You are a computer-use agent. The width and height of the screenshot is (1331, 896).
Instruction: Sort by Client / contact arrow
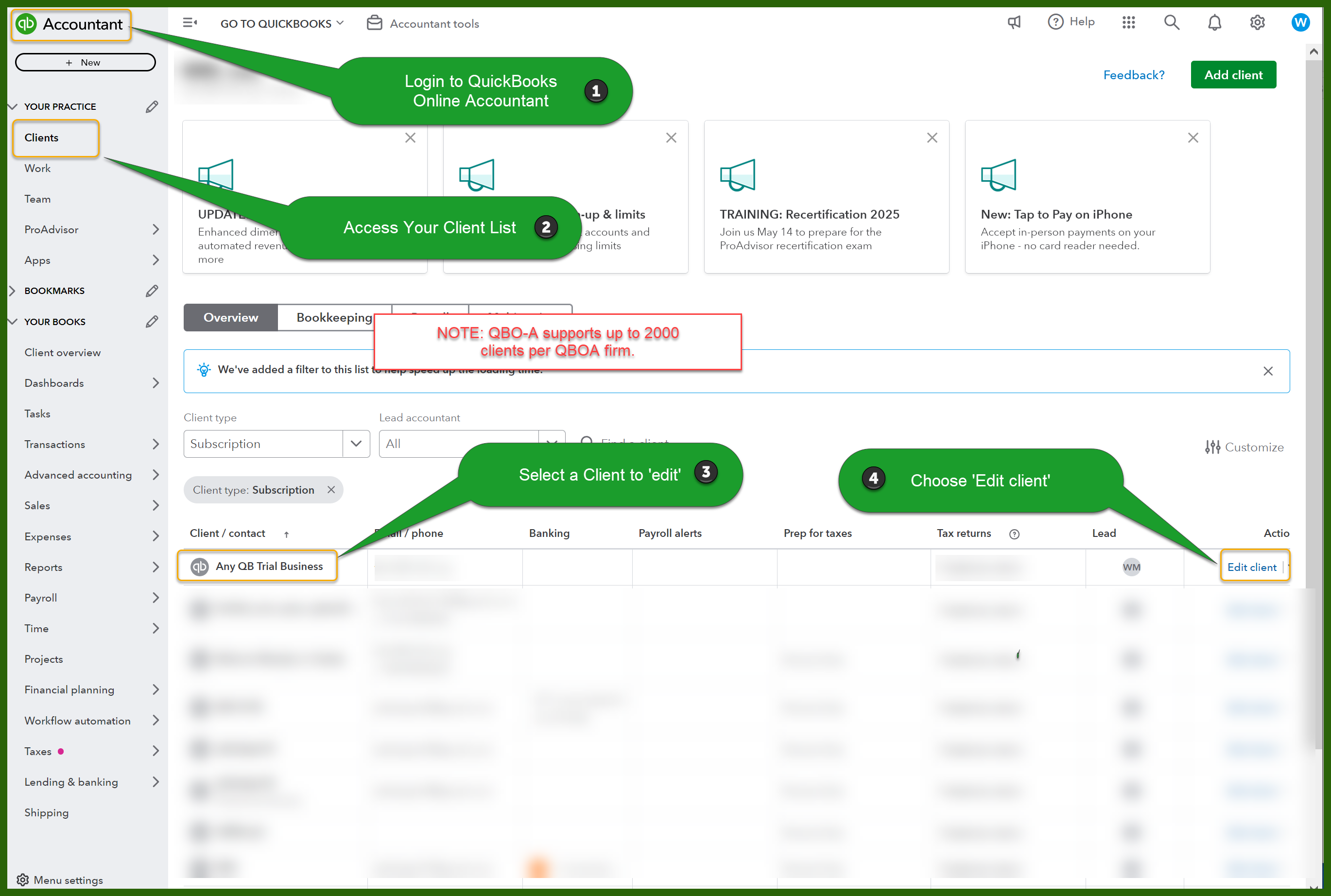[x=286, y=534]
